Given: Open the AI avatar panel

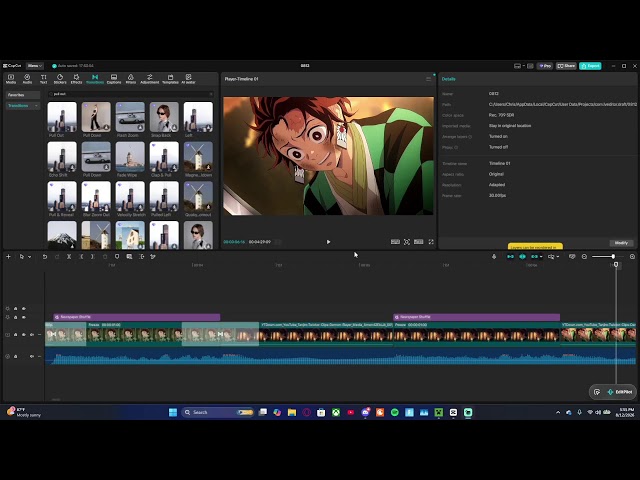Looking at the screenshot, I should tap(188, 79).
